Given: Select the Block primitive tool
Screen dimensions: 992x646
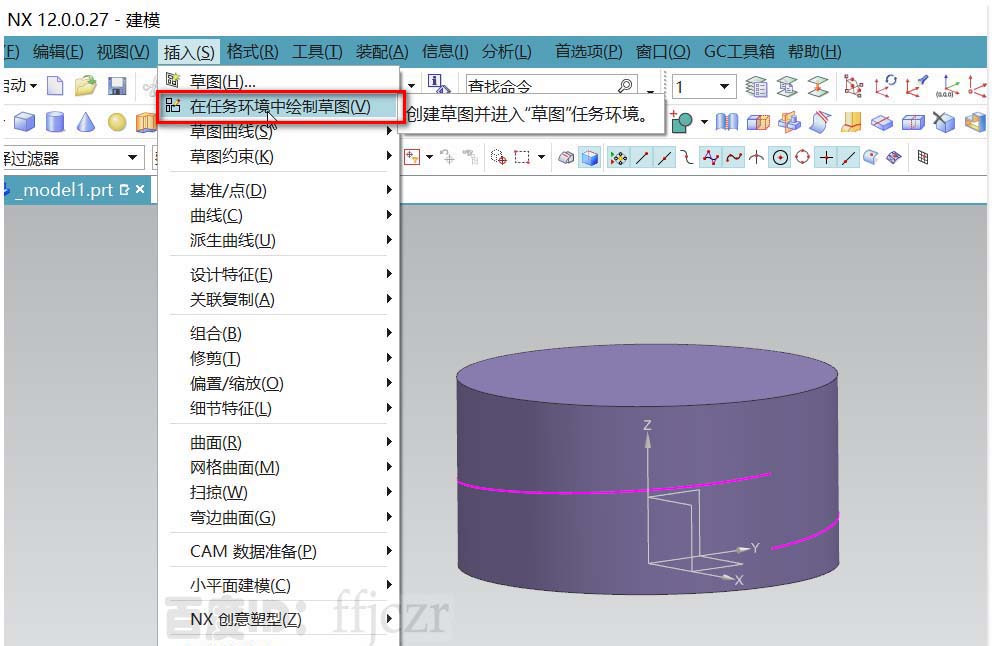Looking at the screenshot, I should tap(24, 122).
